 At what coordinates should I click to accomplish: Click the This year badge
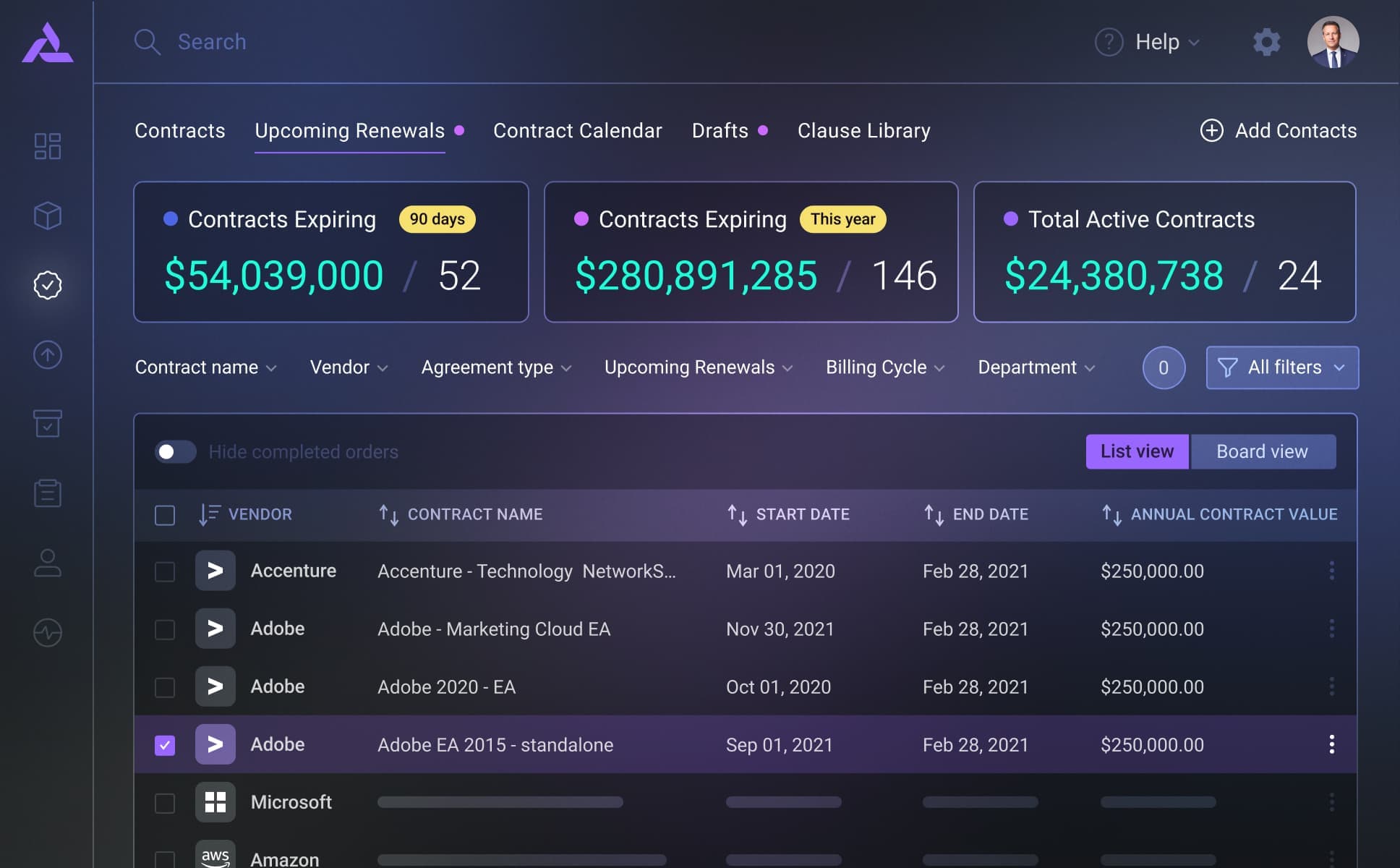pos(842,219)
